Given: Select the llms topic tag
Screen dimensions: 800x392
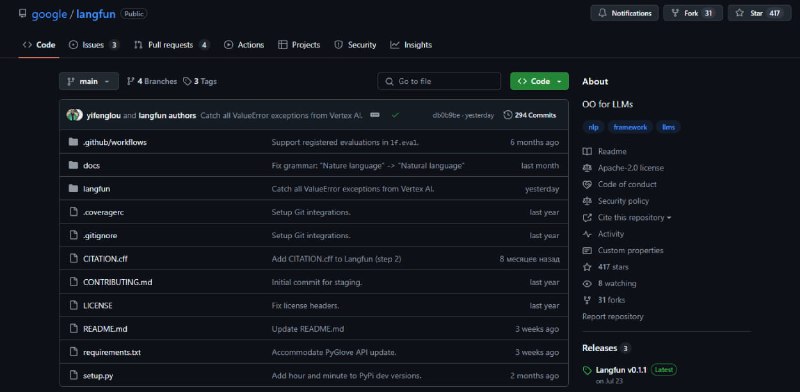Looking at the screenshot, I should click(x=668, y=127).
